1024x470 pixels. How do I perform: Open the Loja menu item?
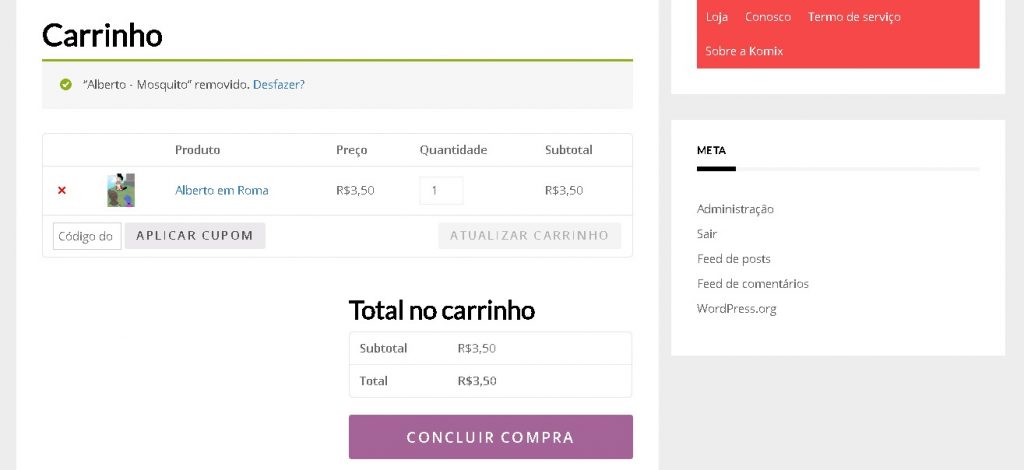717,17
